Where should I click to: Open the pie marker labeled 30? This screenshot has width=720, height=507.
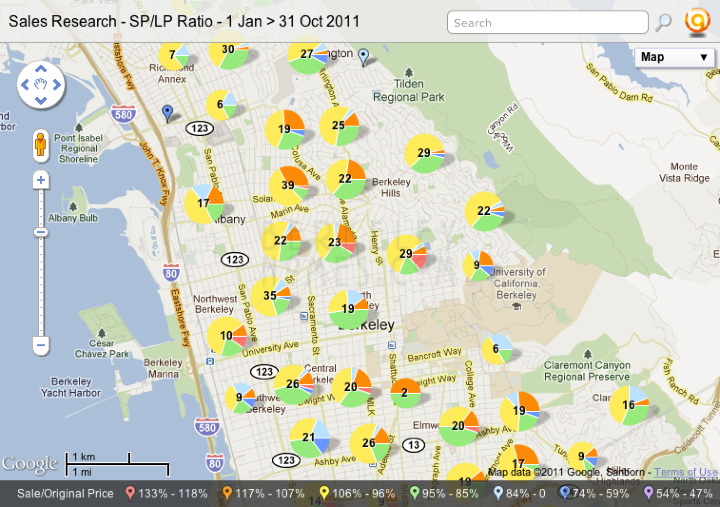(x=228, y=50)
